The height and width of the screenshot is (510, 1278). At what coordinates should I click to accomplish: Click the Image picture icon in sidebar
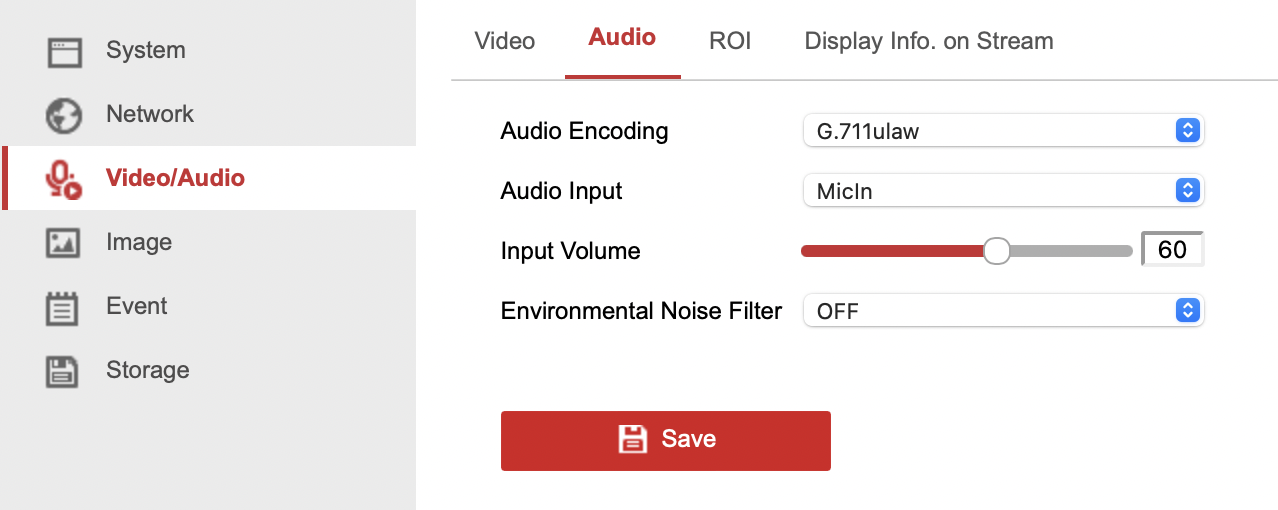64,243
